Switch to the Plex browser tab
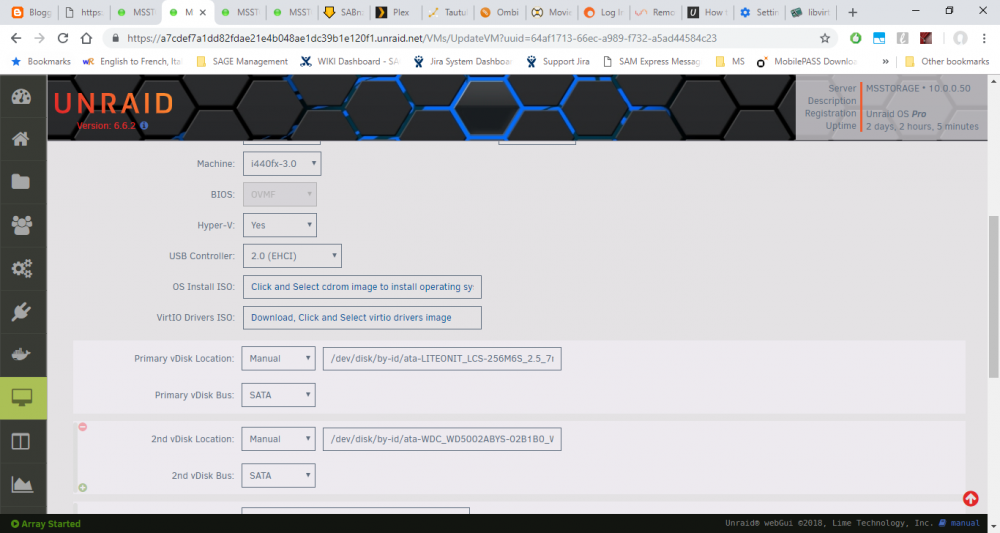The image size is (1000, 533). [395, 12]
